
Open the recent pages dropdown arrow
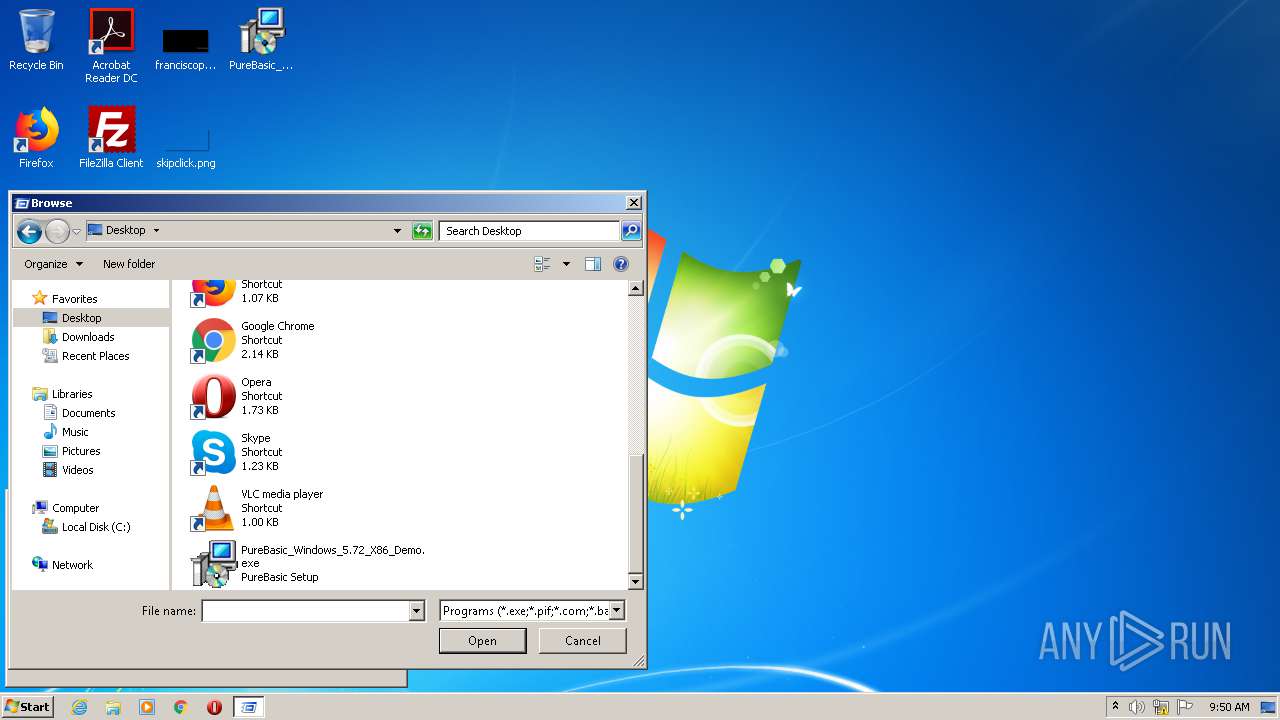tap(76, 232)
